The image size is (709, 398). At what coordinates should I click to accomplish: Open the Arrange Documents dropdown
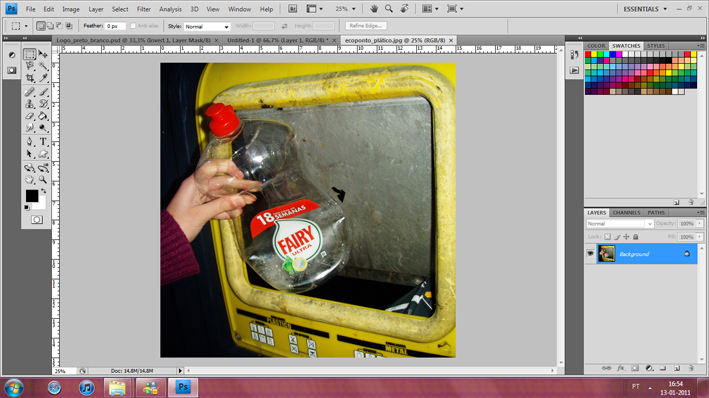pos(430,9)
